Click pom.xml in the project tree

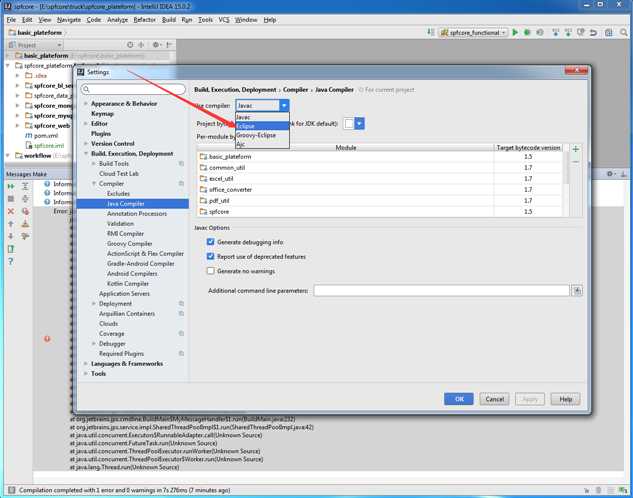pos(46,136)
